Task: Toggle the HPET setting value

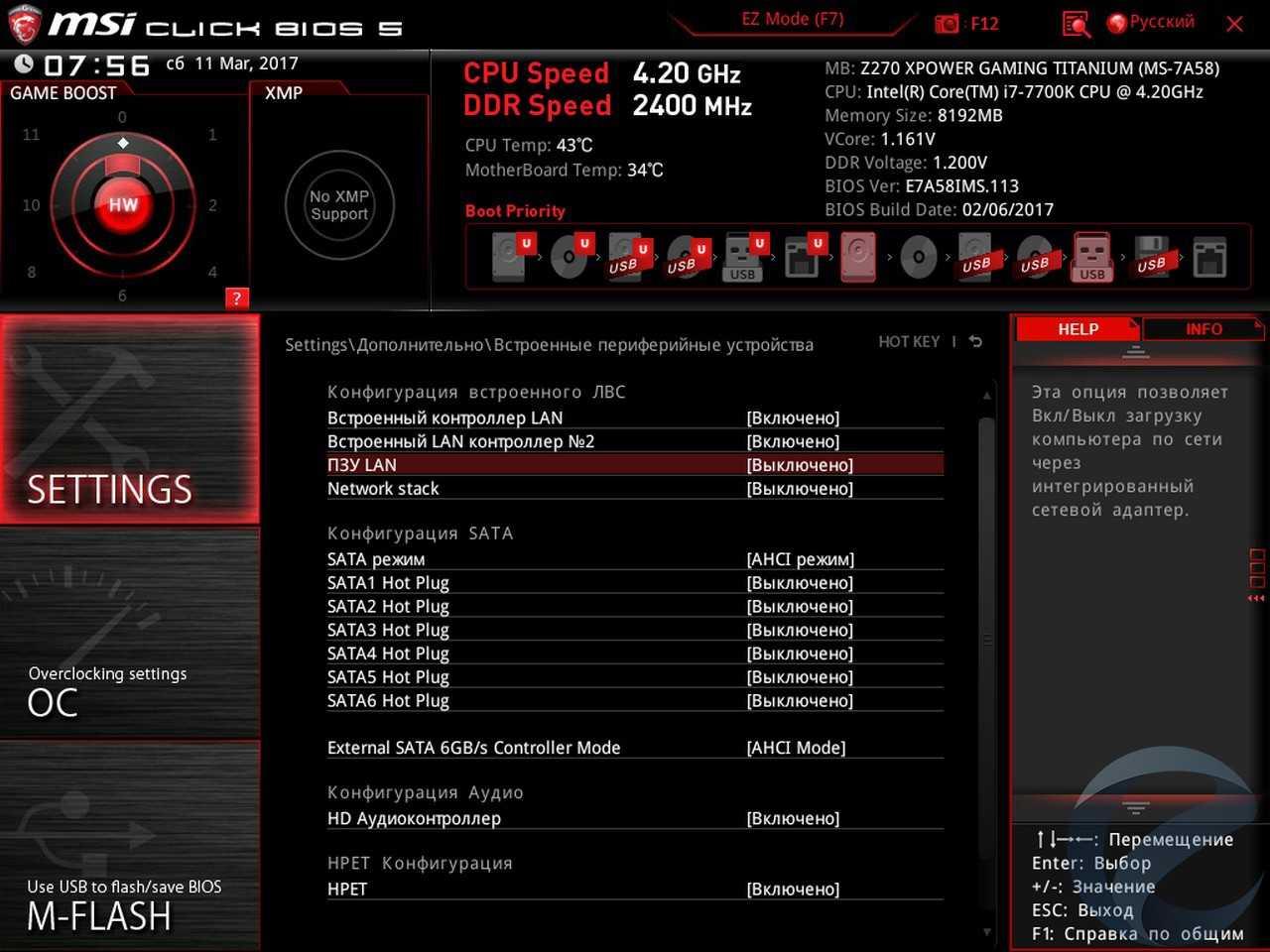Action: click(x=793, y=890)
